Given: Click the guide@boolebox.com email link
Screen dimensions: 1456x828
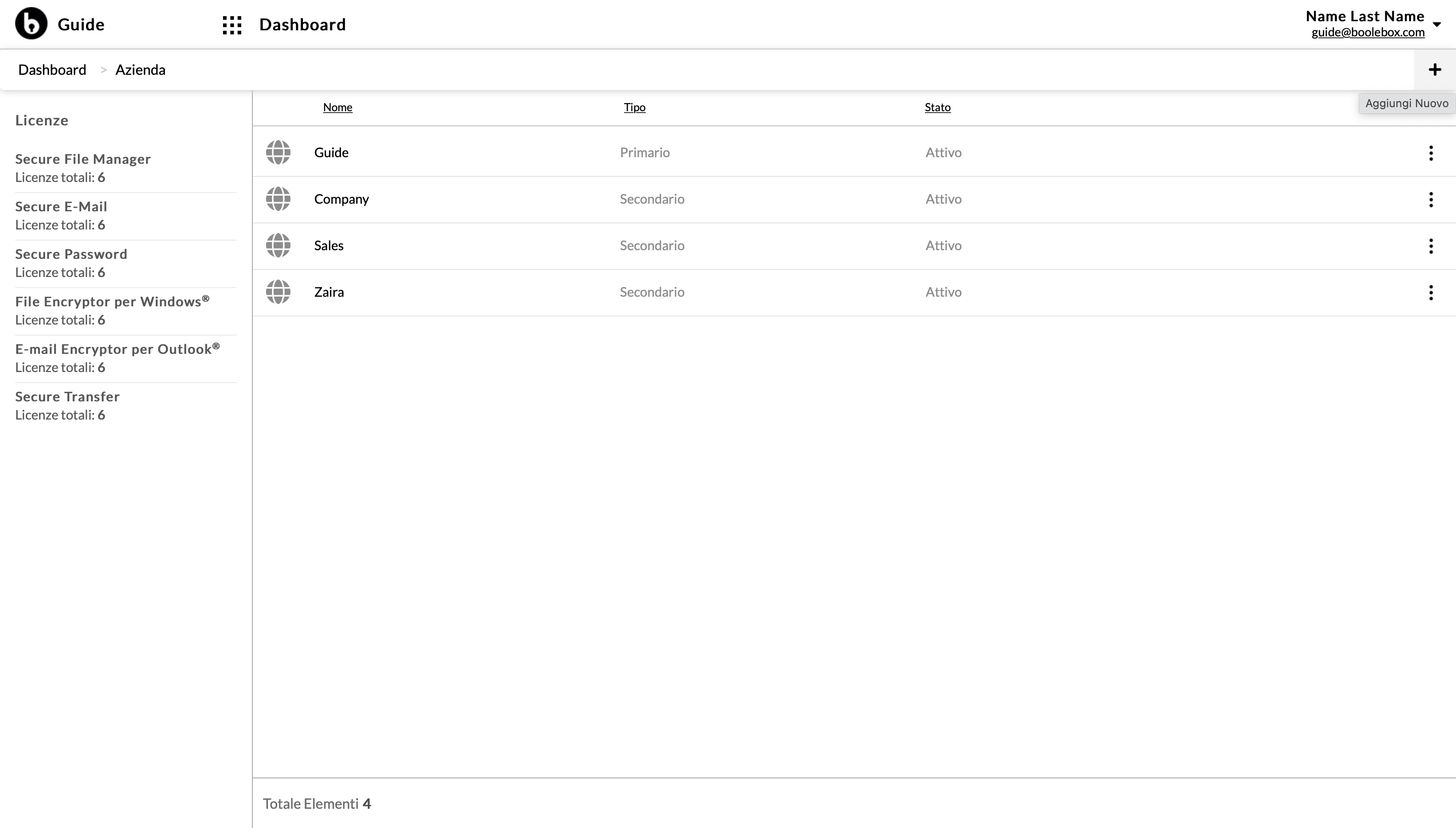Looking at the screenshot, I should 1368,32.
